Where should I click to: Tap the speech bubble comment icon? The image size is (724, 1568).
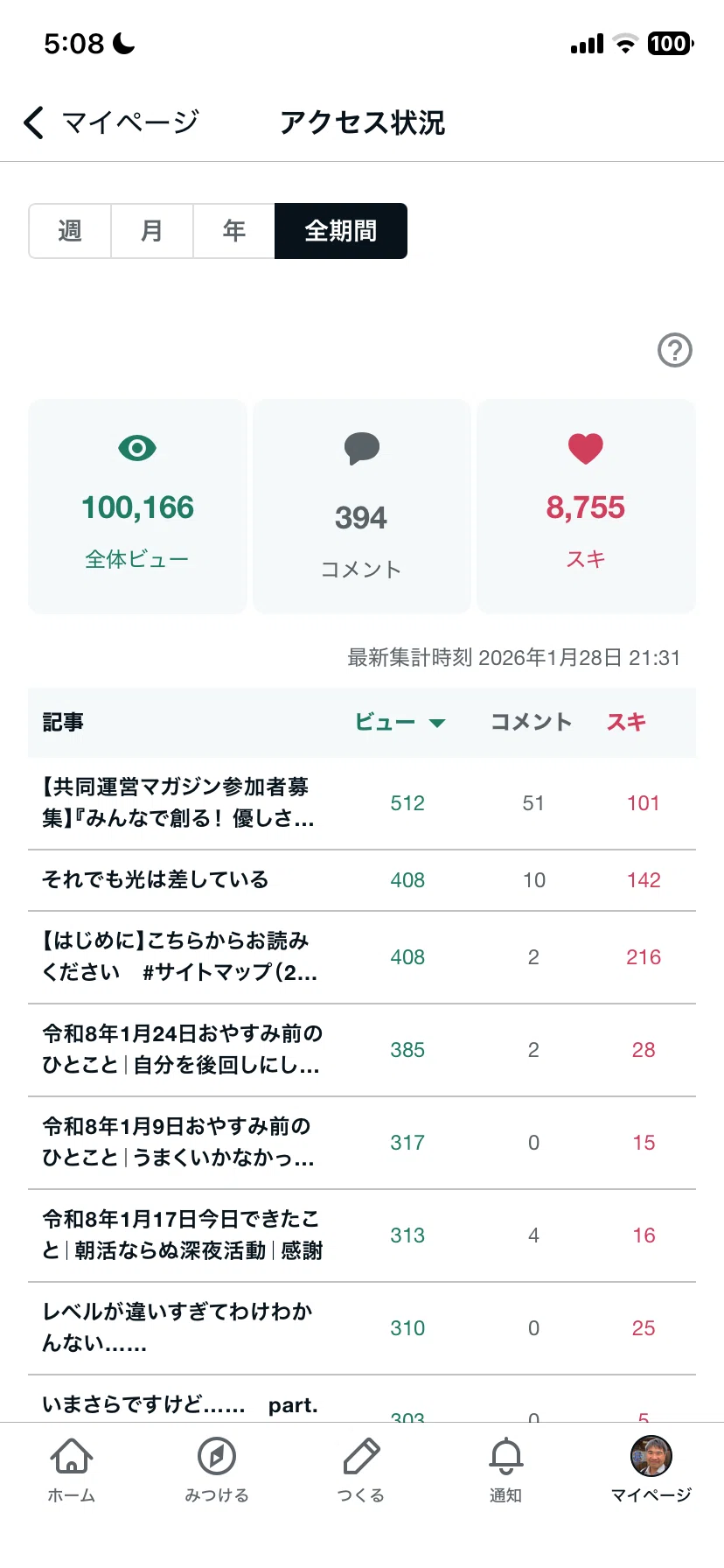pyautogui.click(x=361, y=448)
